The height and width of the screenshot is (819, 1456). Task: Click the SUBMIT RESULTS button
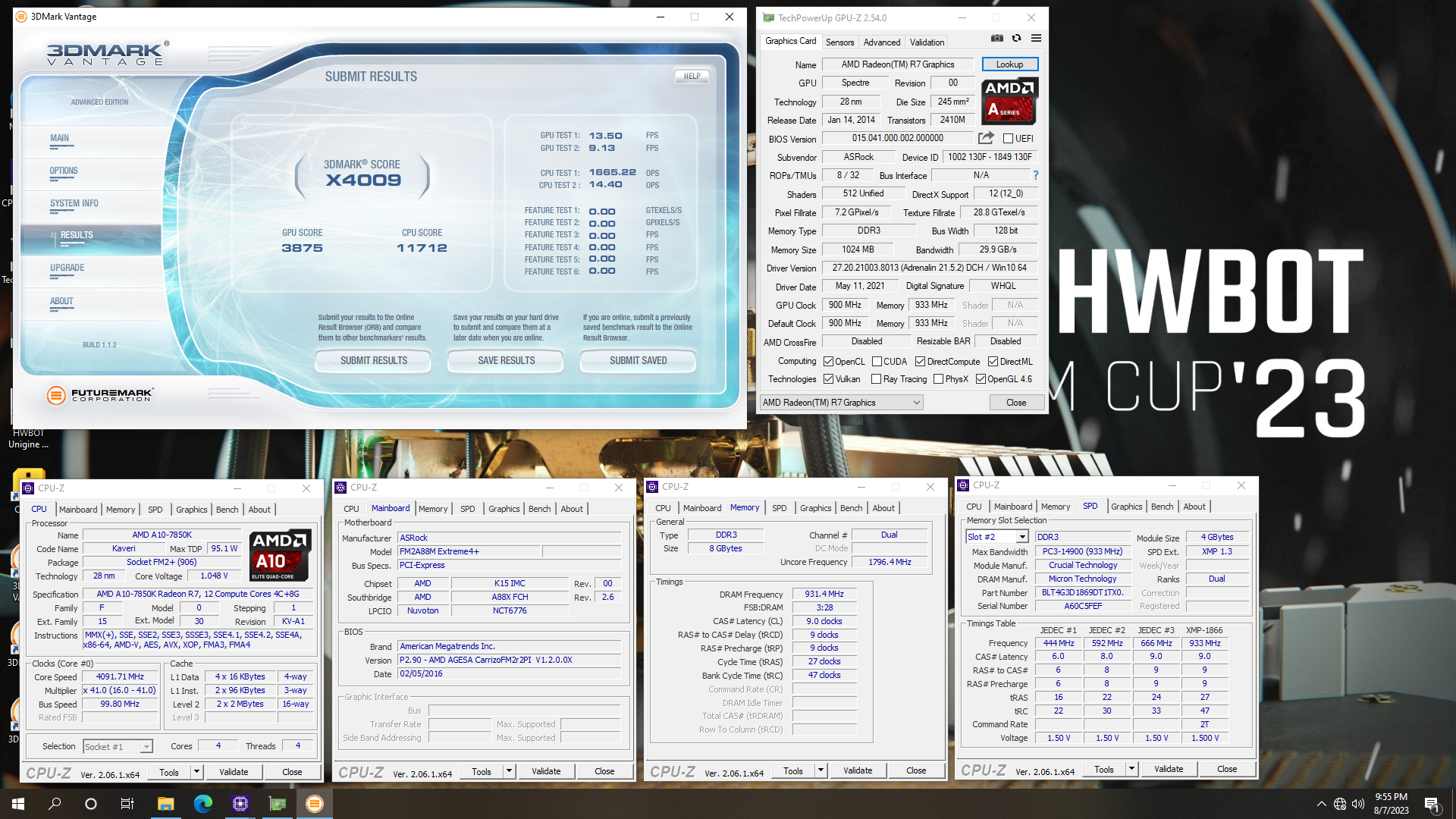pyautogui.click(x=373, y=360)
